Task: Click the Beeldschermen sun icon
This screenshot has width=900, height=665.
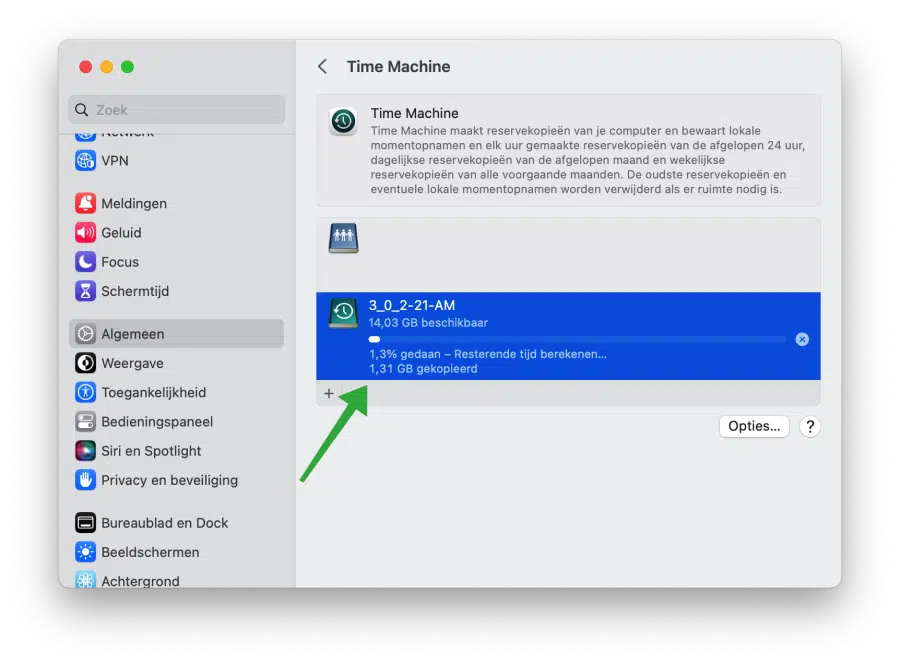Action: tap(86, 552)
